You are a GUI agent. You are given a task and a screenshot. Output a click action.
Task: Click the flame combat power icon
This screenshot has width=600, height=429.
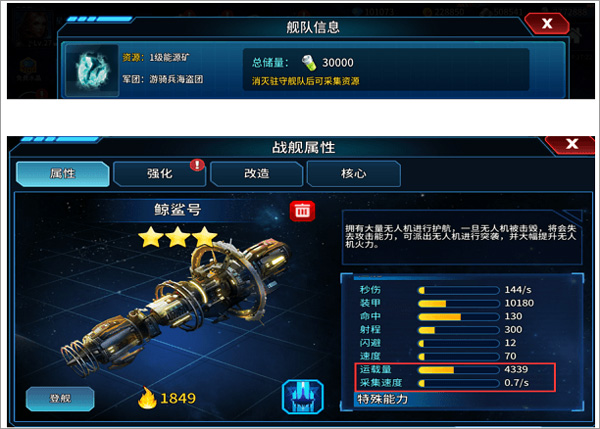point(147,398)
